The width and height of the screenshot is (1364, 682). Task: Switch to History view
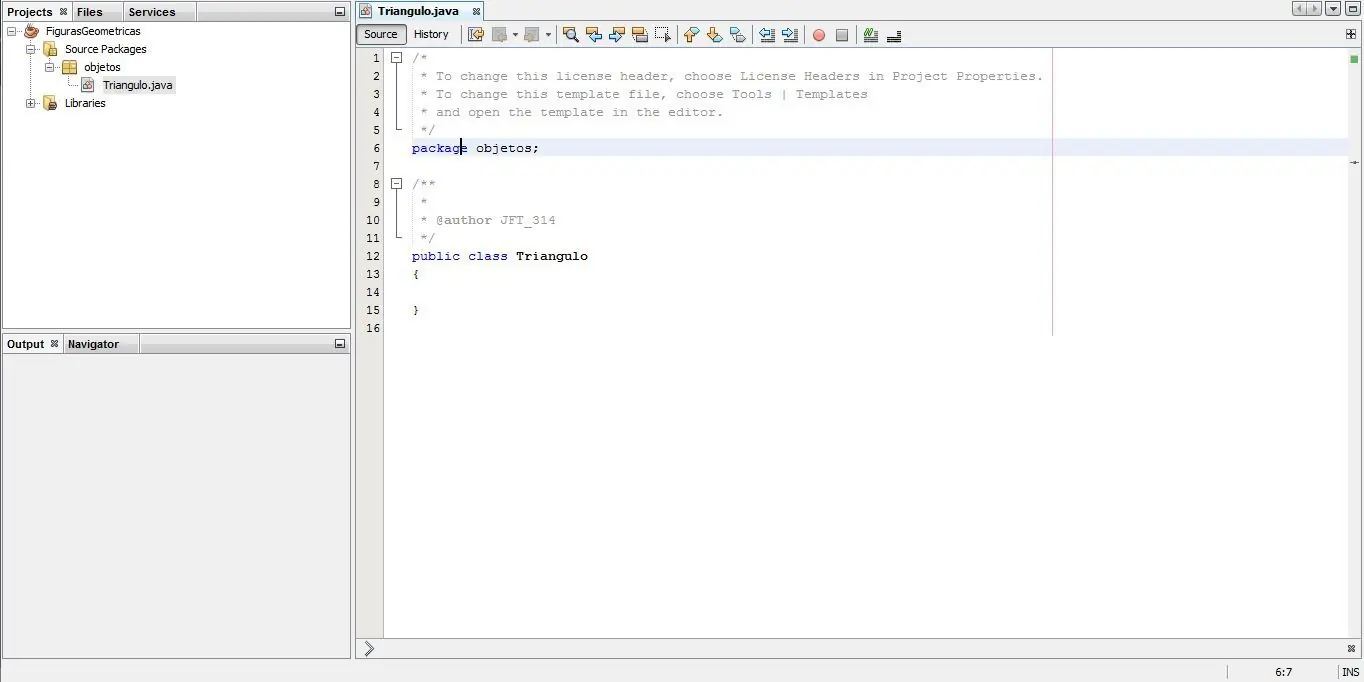pyautogui.click(x=432, y=34)
